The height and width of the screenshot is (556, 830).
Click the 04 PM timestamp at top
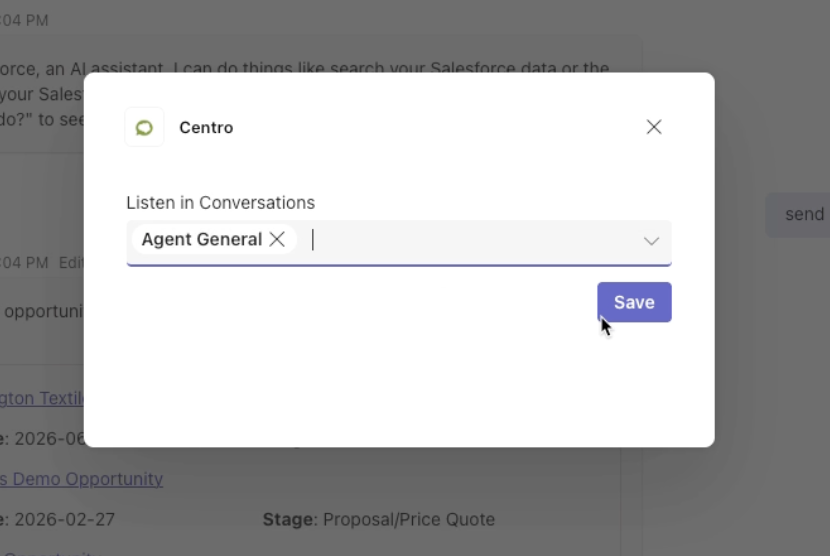pos(24,21)
